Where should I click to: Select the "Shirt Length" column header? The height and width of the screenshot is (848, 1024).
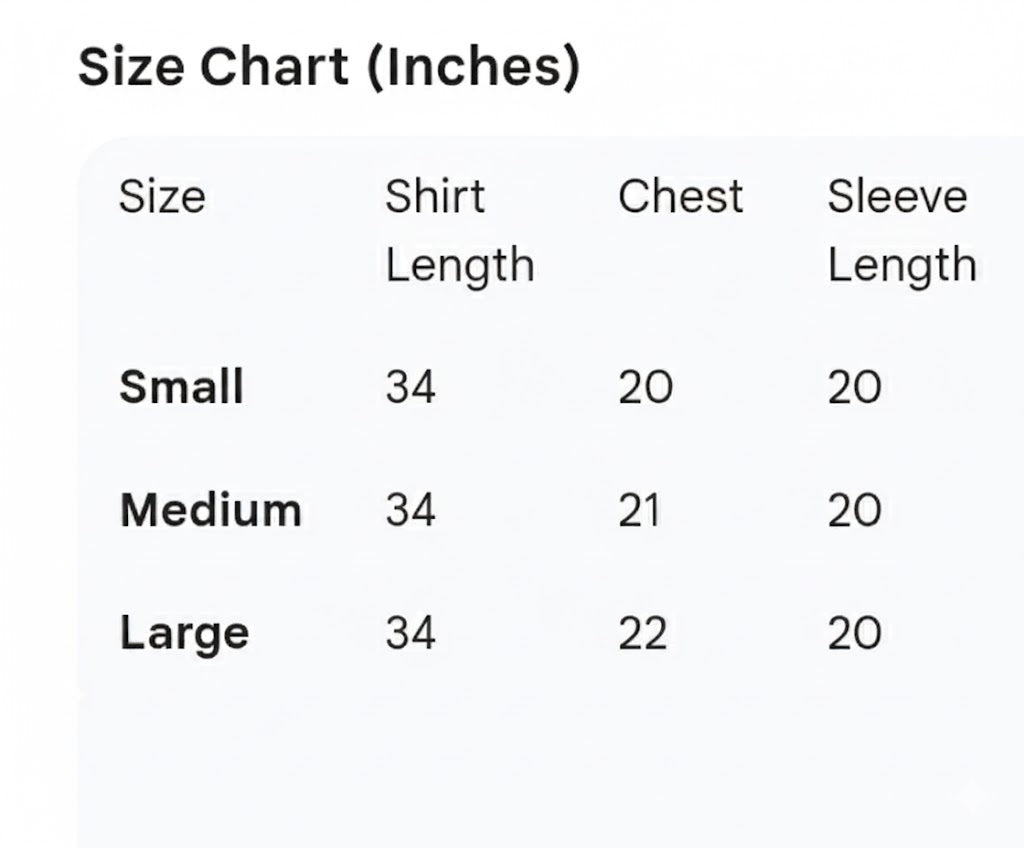coord(460,231)
